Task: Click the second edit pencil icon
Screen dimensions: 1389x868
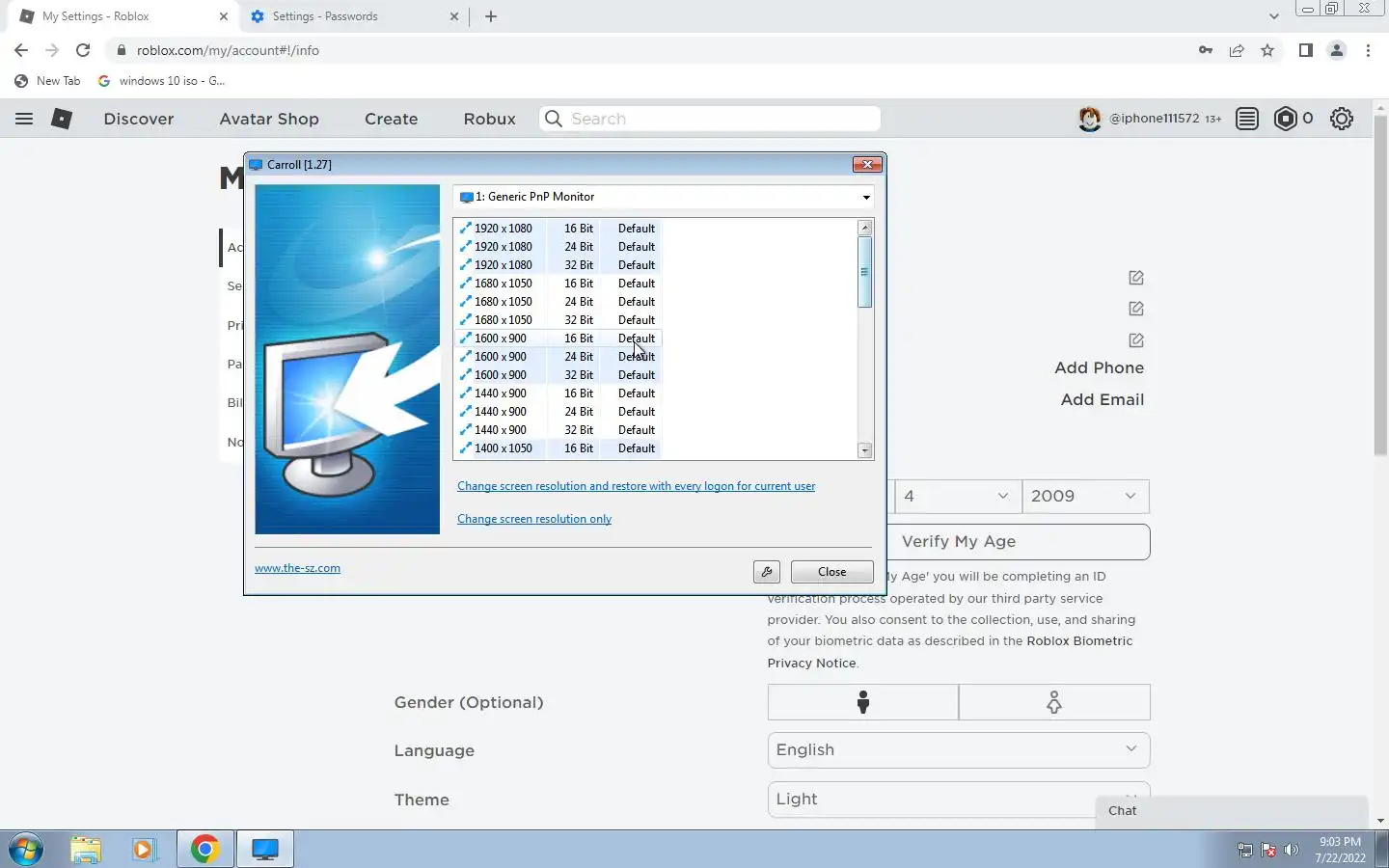Action: pos(1136,309)
